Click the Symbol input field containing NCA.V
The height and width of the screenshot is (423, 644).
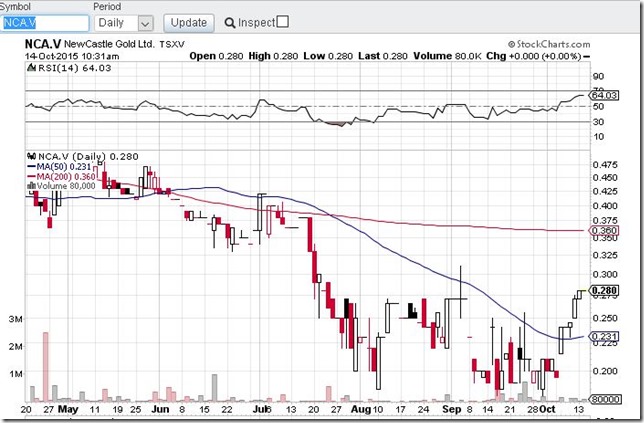(x=45, y=23)
